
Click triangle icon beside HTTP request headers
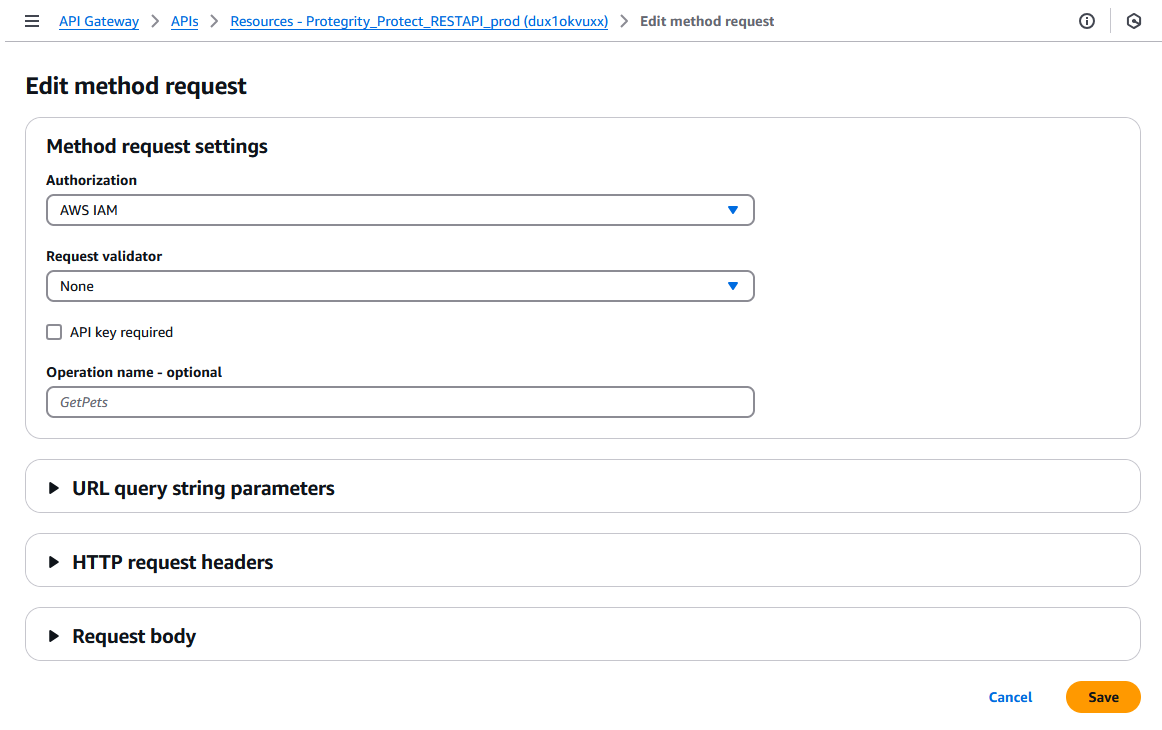(x=54, y=562)
